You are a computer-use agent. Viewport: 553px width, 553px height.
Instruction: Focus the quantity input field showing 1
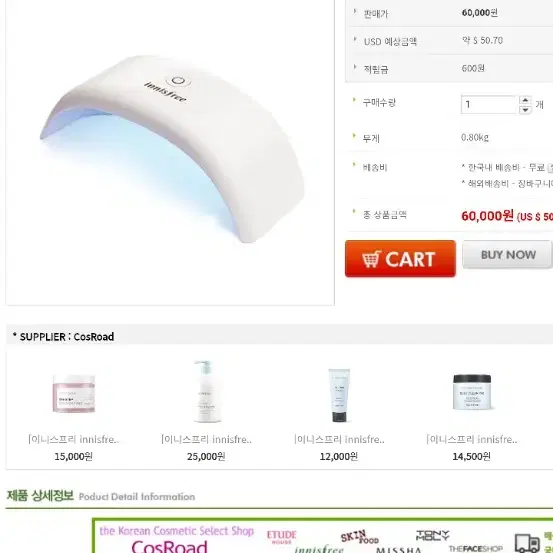click(489, 104)
